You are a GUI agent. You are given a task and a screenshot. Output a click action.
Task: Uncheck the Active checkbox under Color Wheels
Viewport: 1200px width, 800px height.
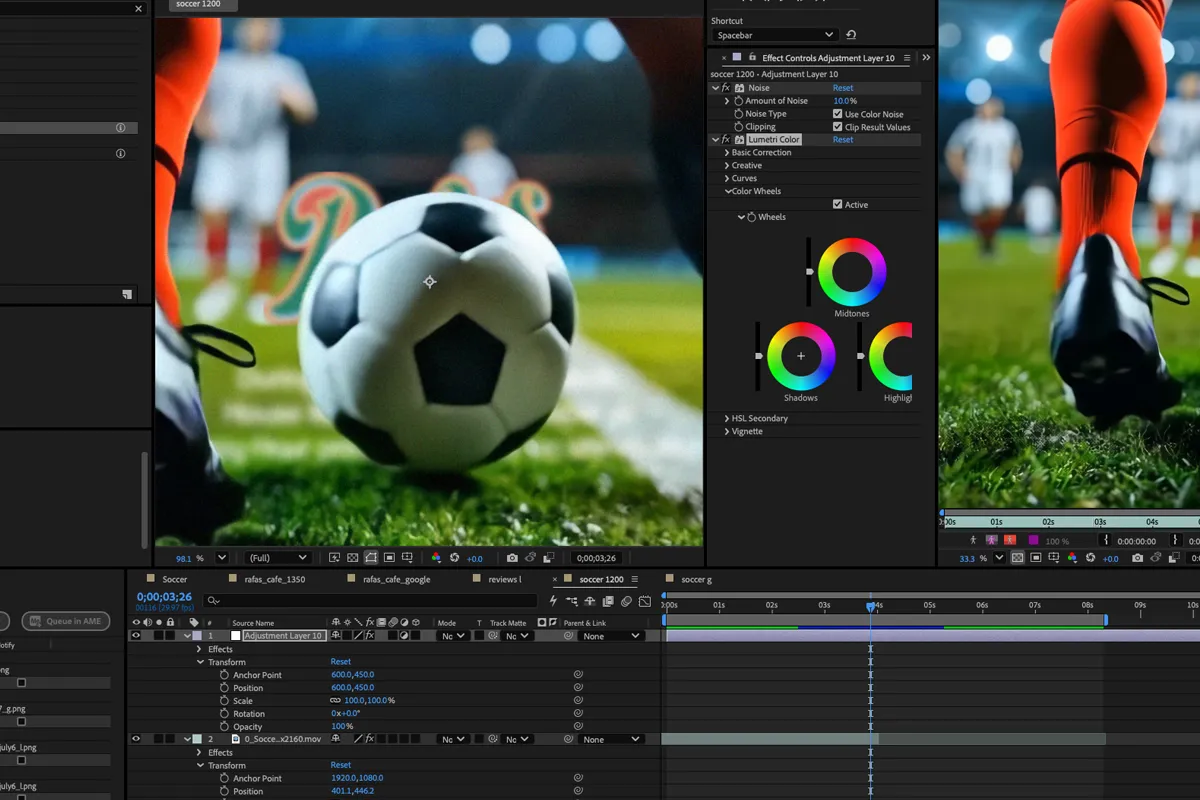pyautogui.click(x=838, y=204)
